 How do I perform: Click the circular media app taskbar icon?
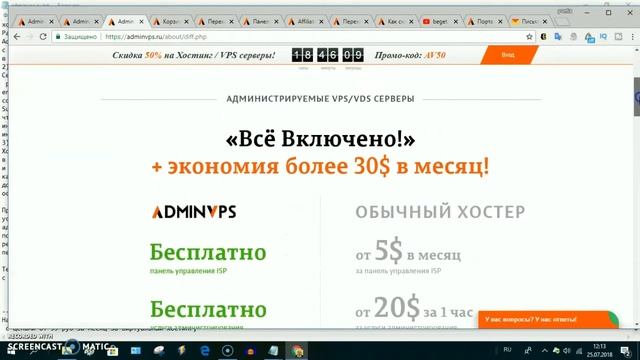228,351
